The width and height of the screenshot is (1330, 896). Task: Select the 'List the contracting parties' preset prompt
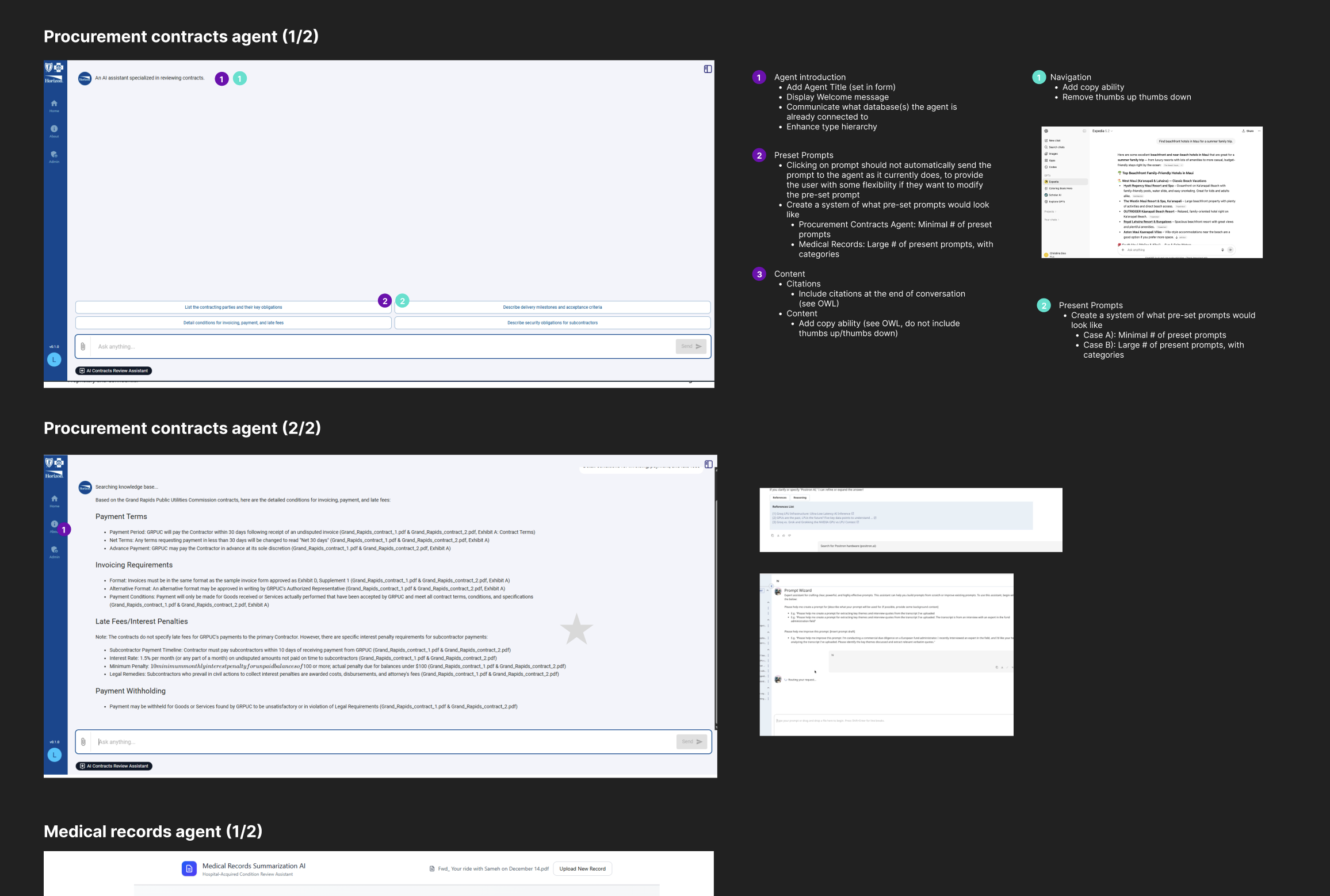pyautogui.click(x=233, y=307)
